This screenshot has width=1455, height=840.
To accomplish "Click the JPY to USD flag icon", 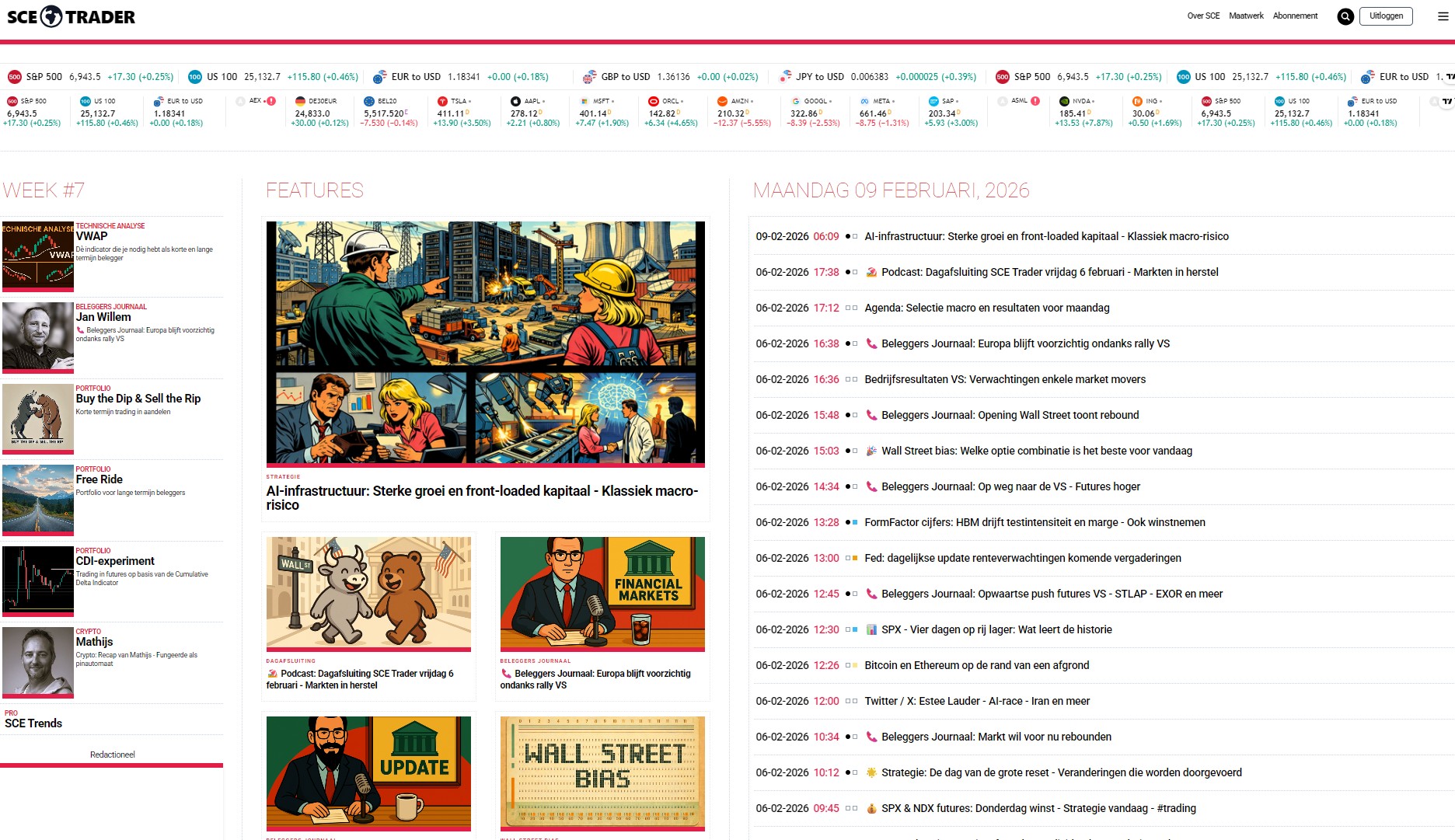I will coord(785,77).
